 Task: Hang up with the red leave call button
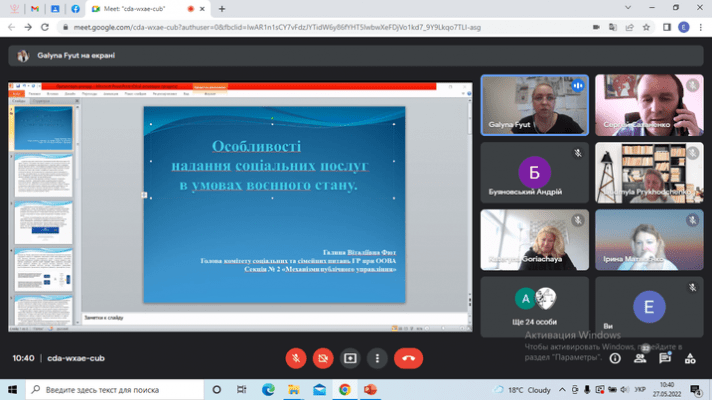tap(408, 358)
